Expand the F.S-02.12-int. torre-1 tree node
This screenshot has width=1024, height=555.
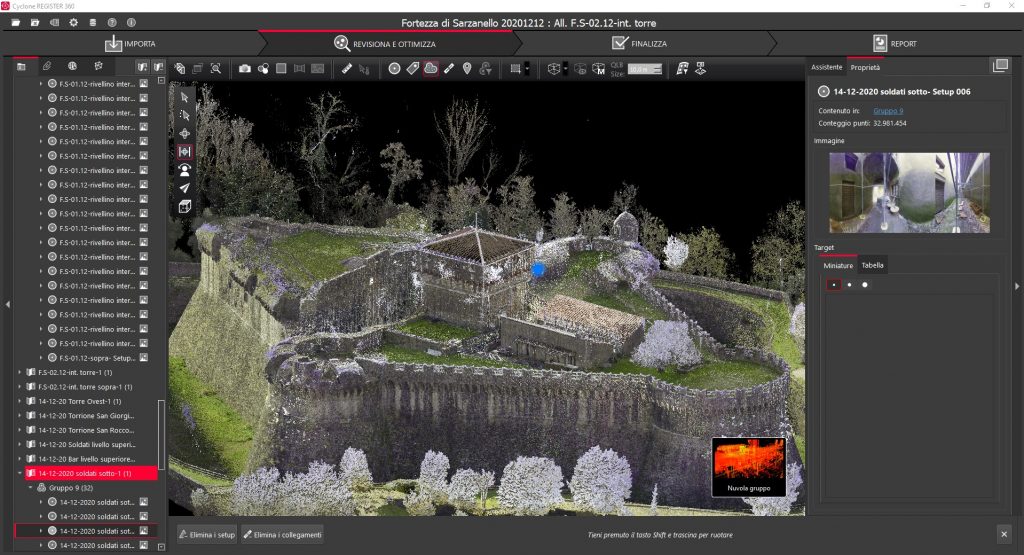click(21, 372)
